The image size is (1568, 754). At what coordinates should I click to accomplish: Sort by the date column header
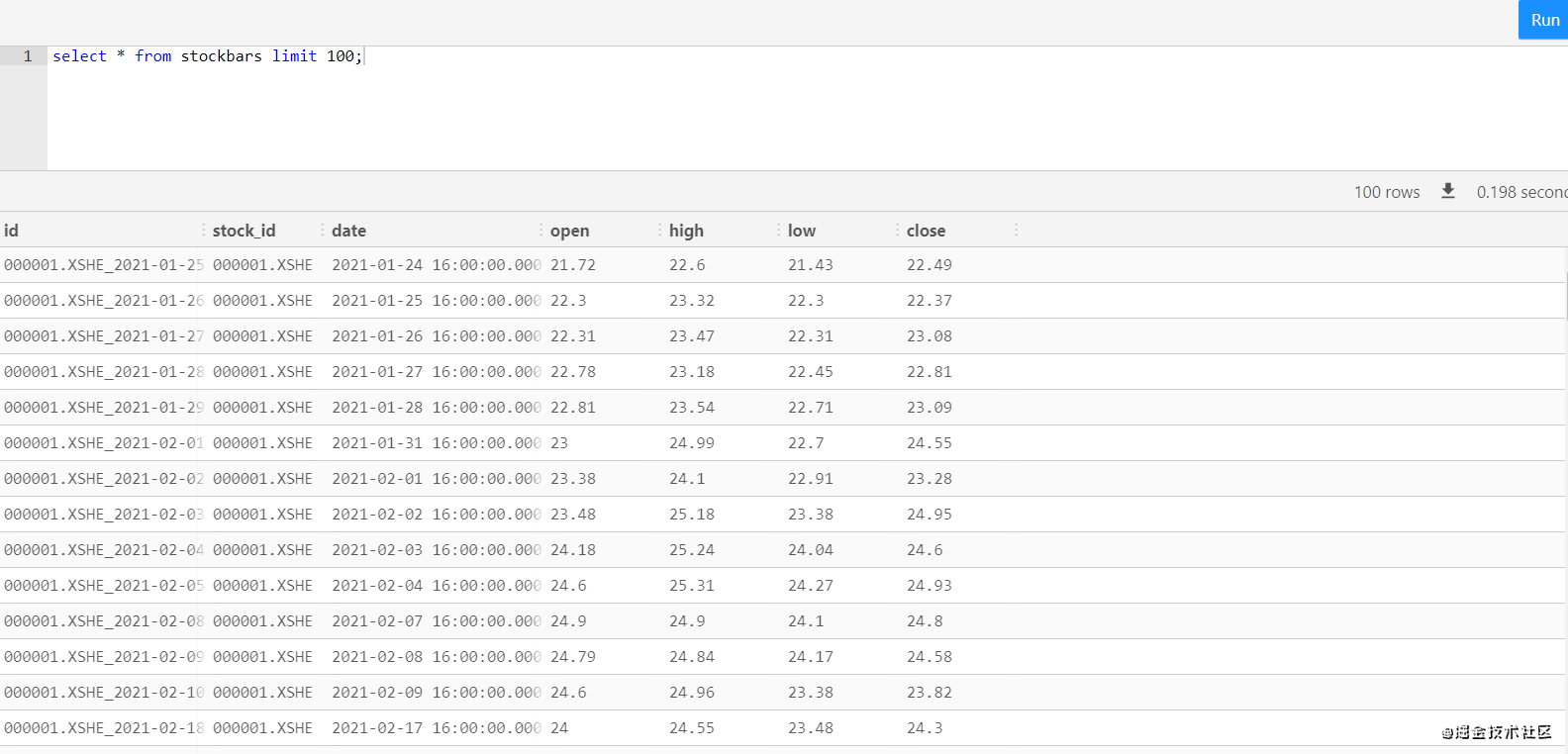[x=348, y=231]
